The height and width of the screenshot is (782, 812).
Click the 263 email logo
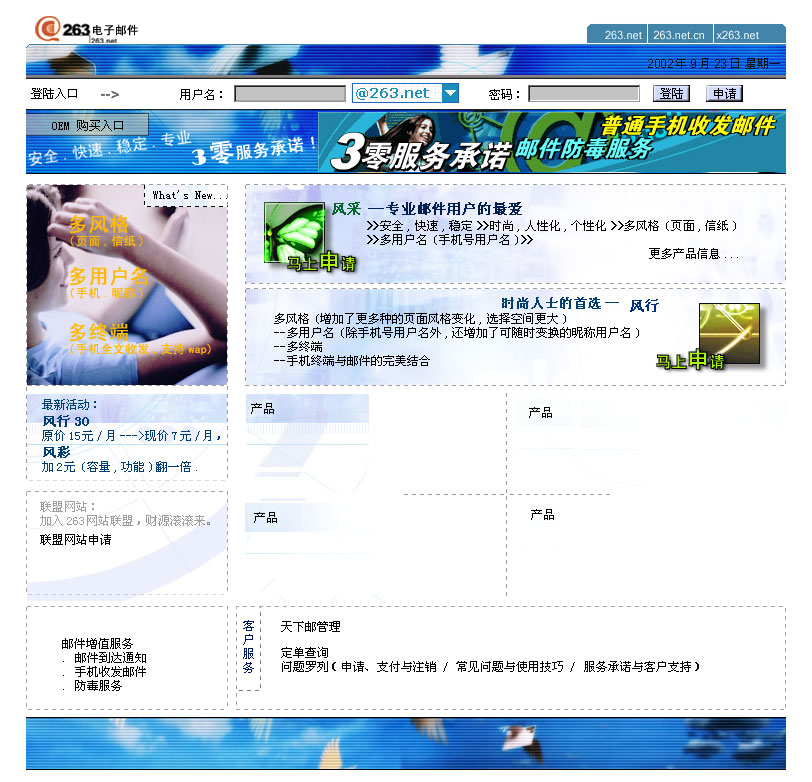coord(86,29)
